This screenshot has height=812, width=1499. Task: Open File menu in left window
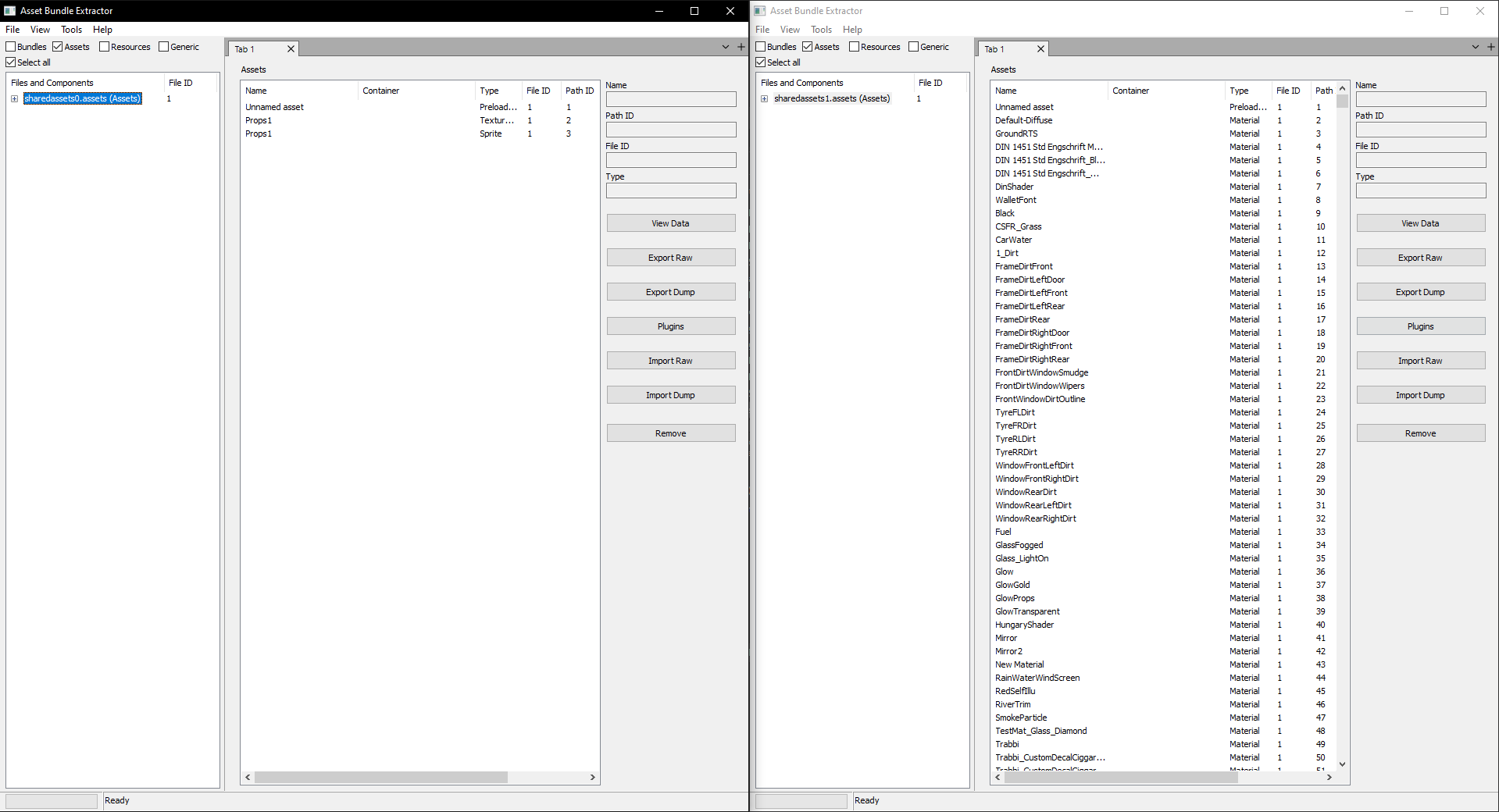(12, 30)
